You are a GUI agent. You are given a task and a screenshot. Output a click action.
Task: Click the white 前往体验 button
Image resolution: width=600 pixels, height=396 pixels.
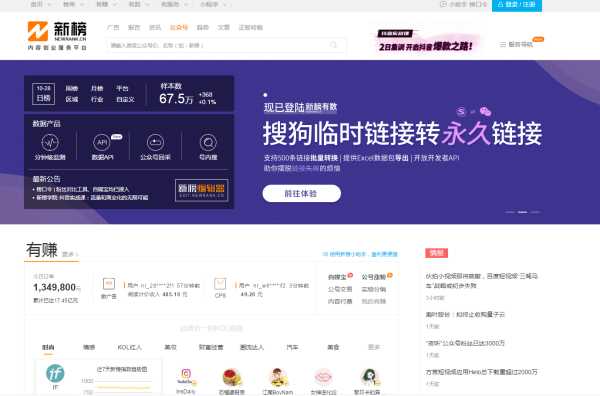tap(302, 194)
